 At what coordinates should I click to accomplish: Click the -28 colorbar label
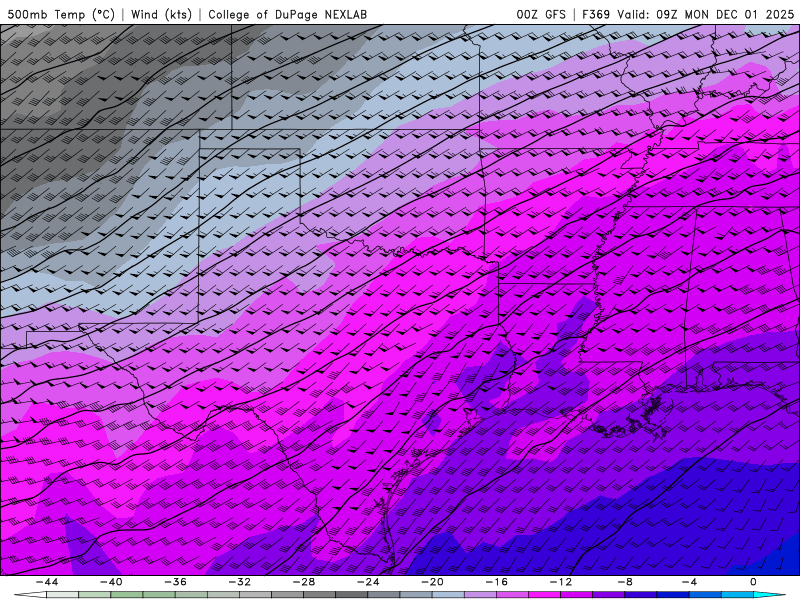304,582
